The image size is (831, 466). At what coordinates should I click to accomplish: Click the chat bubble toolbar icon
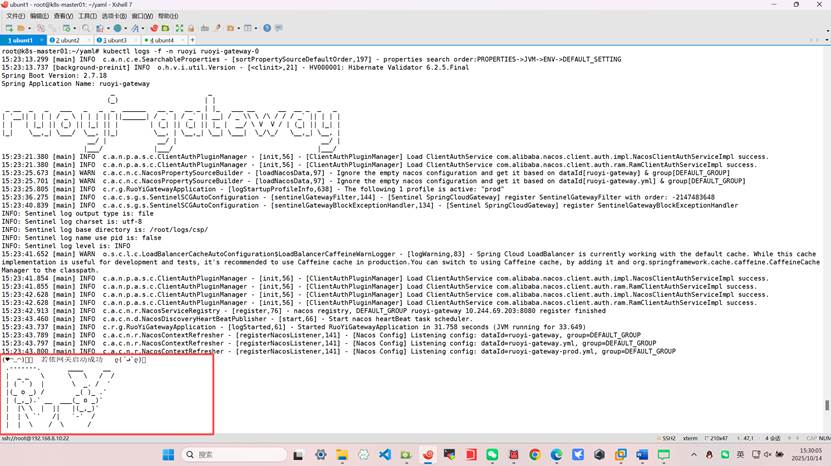click(x=279, y=28)
